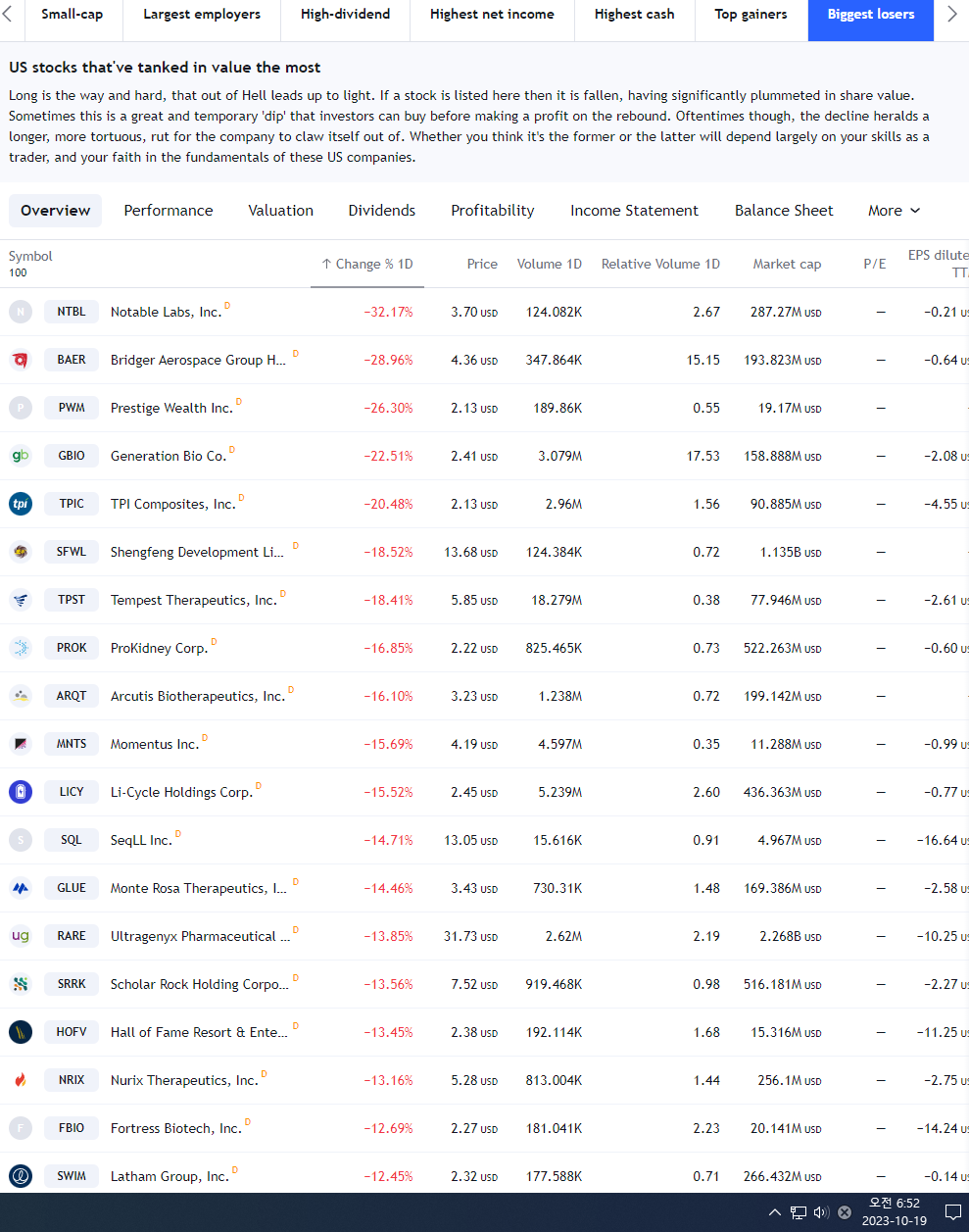Click the Tempest Therapeutics logo icon
The width and height of the screenshot is (969, 1232).
coord(21,600)
